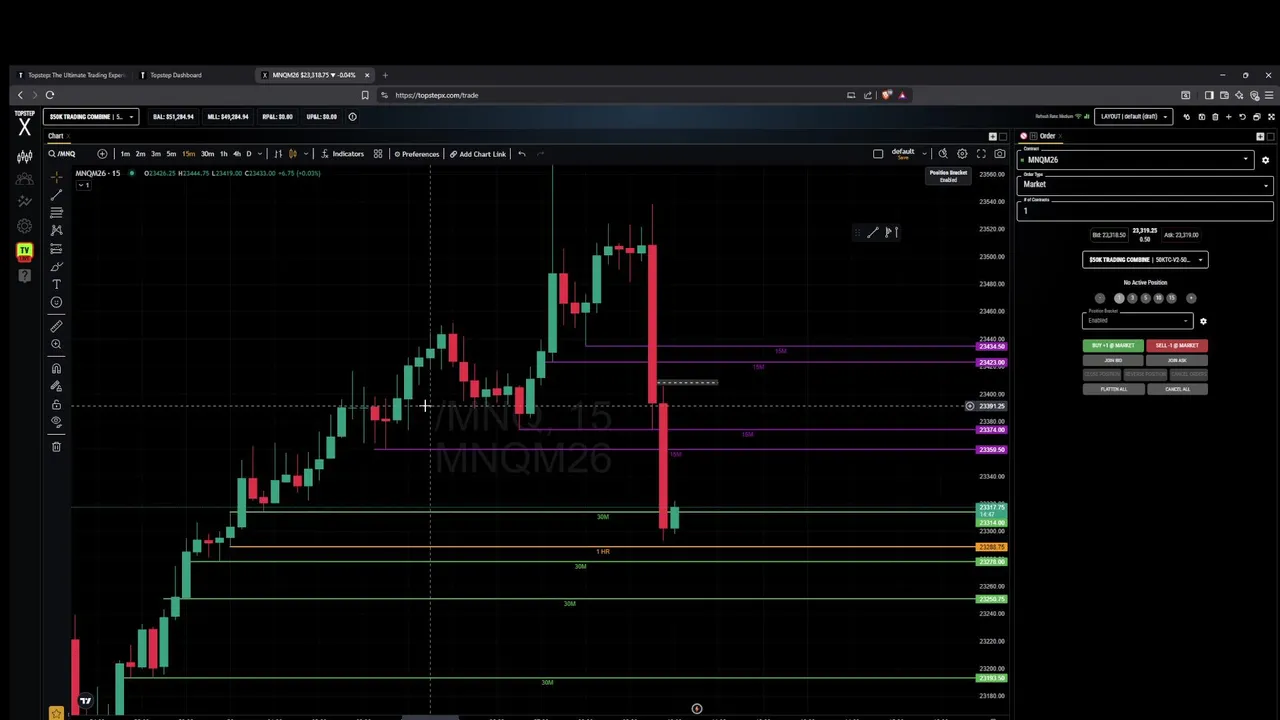Viewport: 1280px width, 720px height.
Task: Delete layout with the top trash icon
Action: tap(1215, 117)
